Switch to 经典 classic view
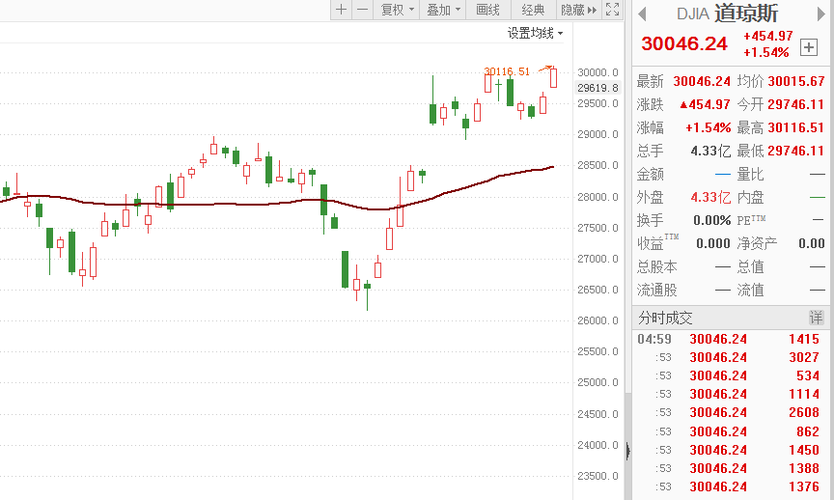Screen dimensions: 834x500 533,10
